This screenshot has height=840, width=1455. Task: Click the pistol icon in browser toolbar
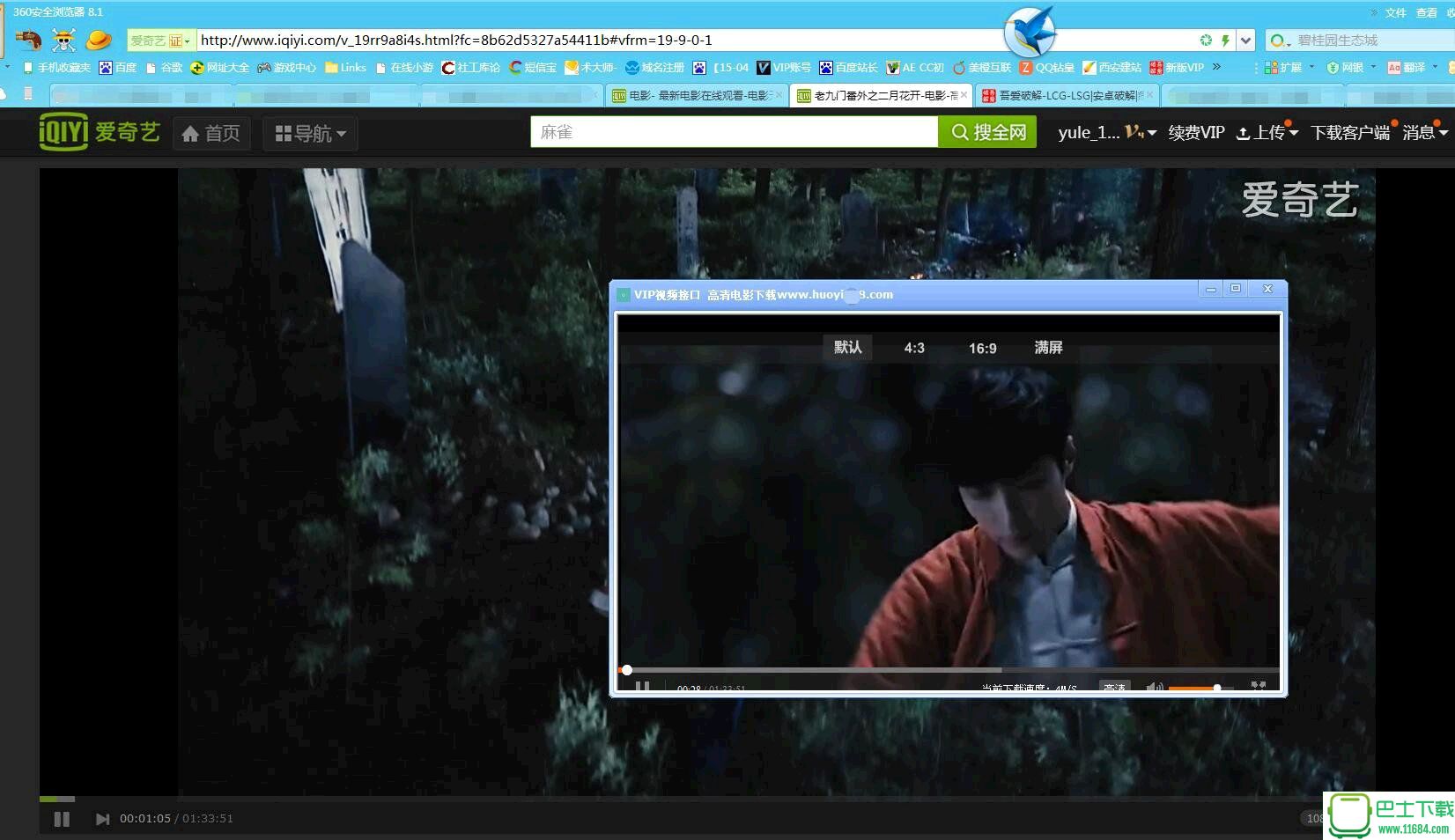click(28, 40)
